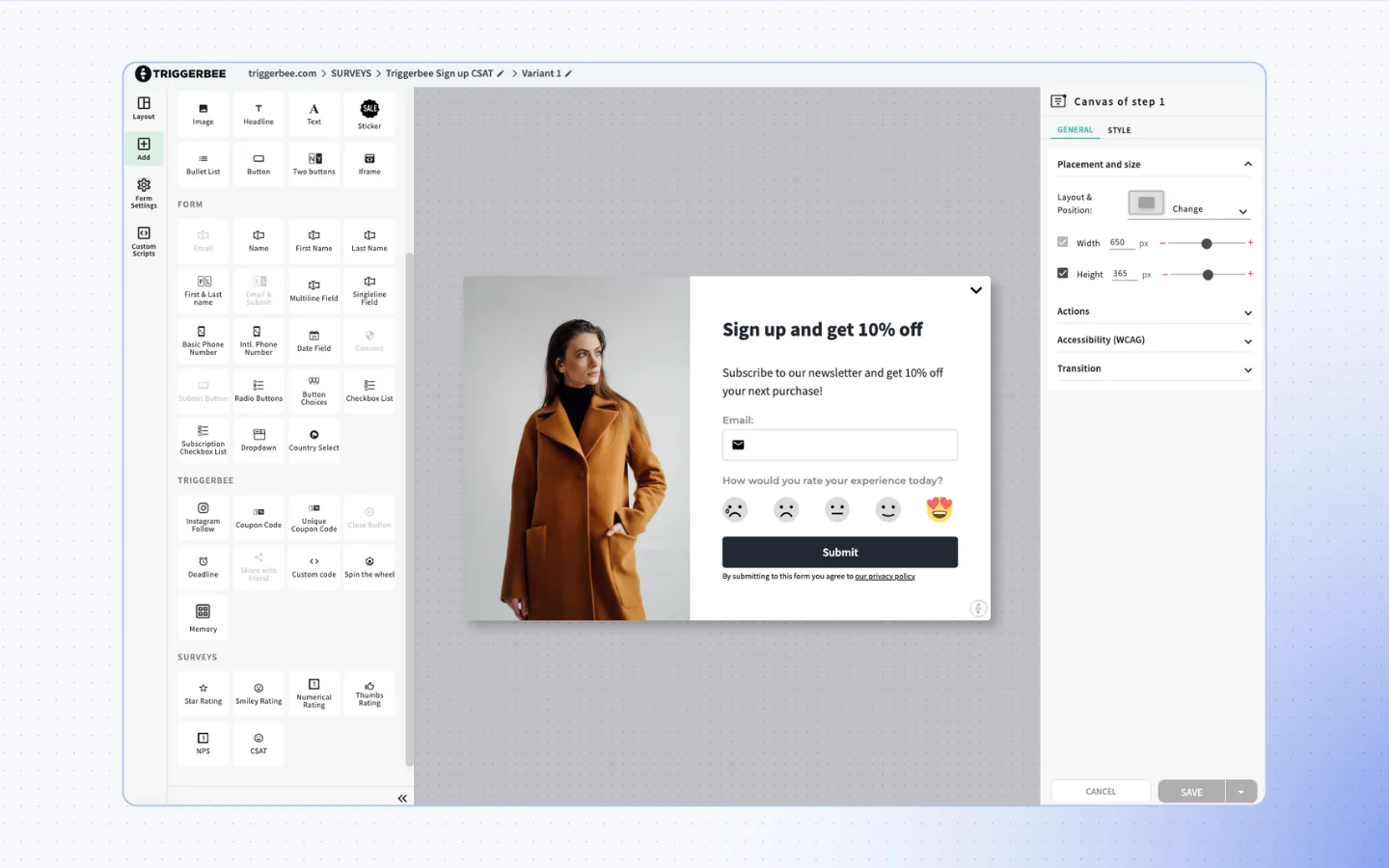Viewport: 1389px width, 868px height.
Task: Expand Accessibility (WCAG) section
Action: [x=1154, y=340]
